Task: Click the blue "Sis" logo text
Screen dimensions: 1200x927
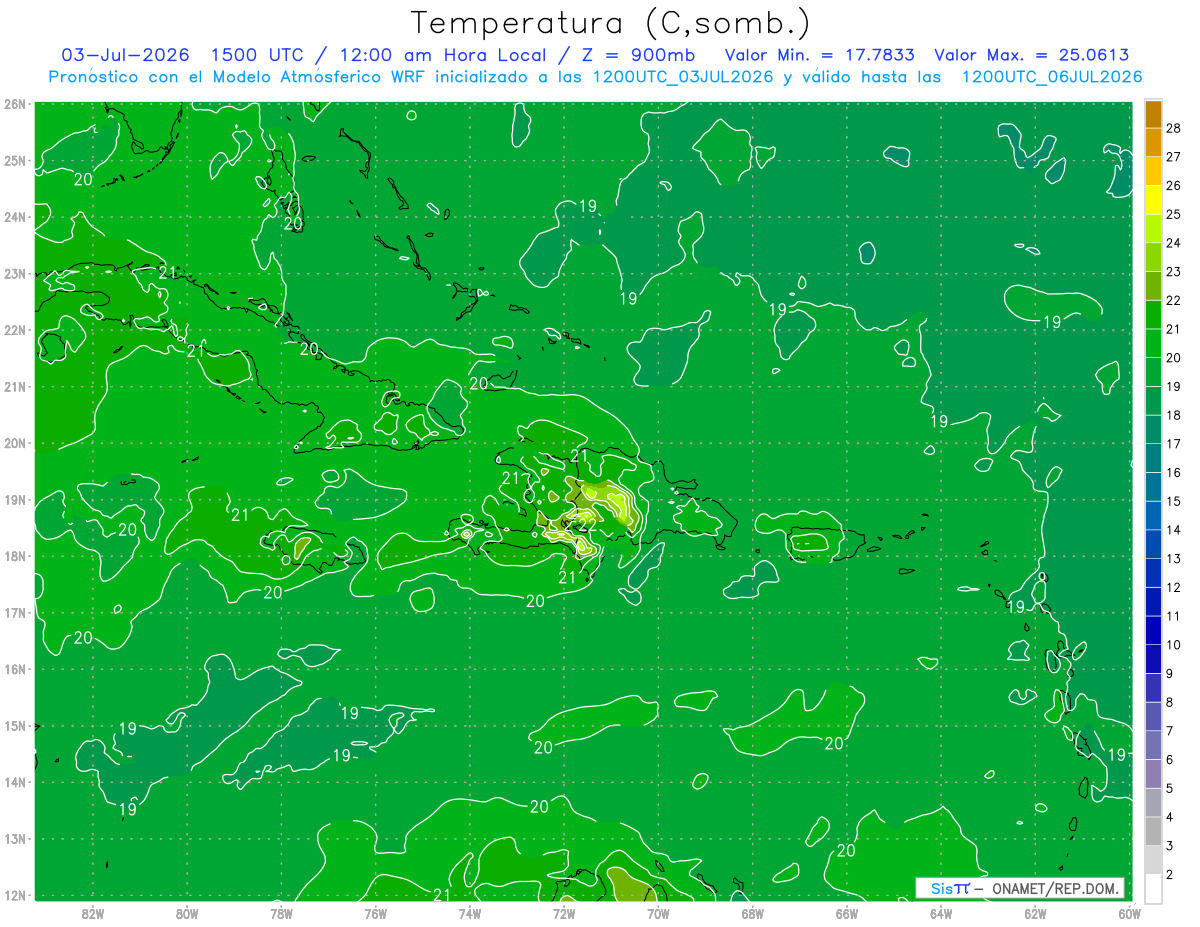Action: pyautogui.click(x=942, y=888)
